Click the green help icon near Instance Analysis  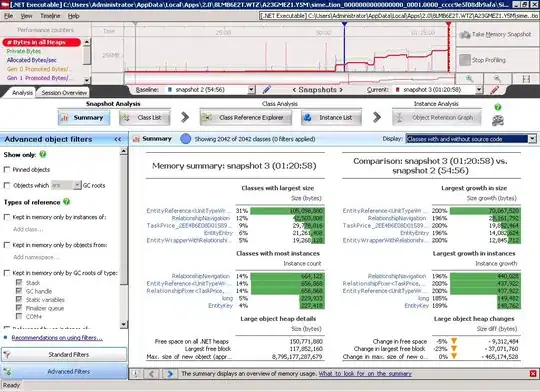click(498, 107)
